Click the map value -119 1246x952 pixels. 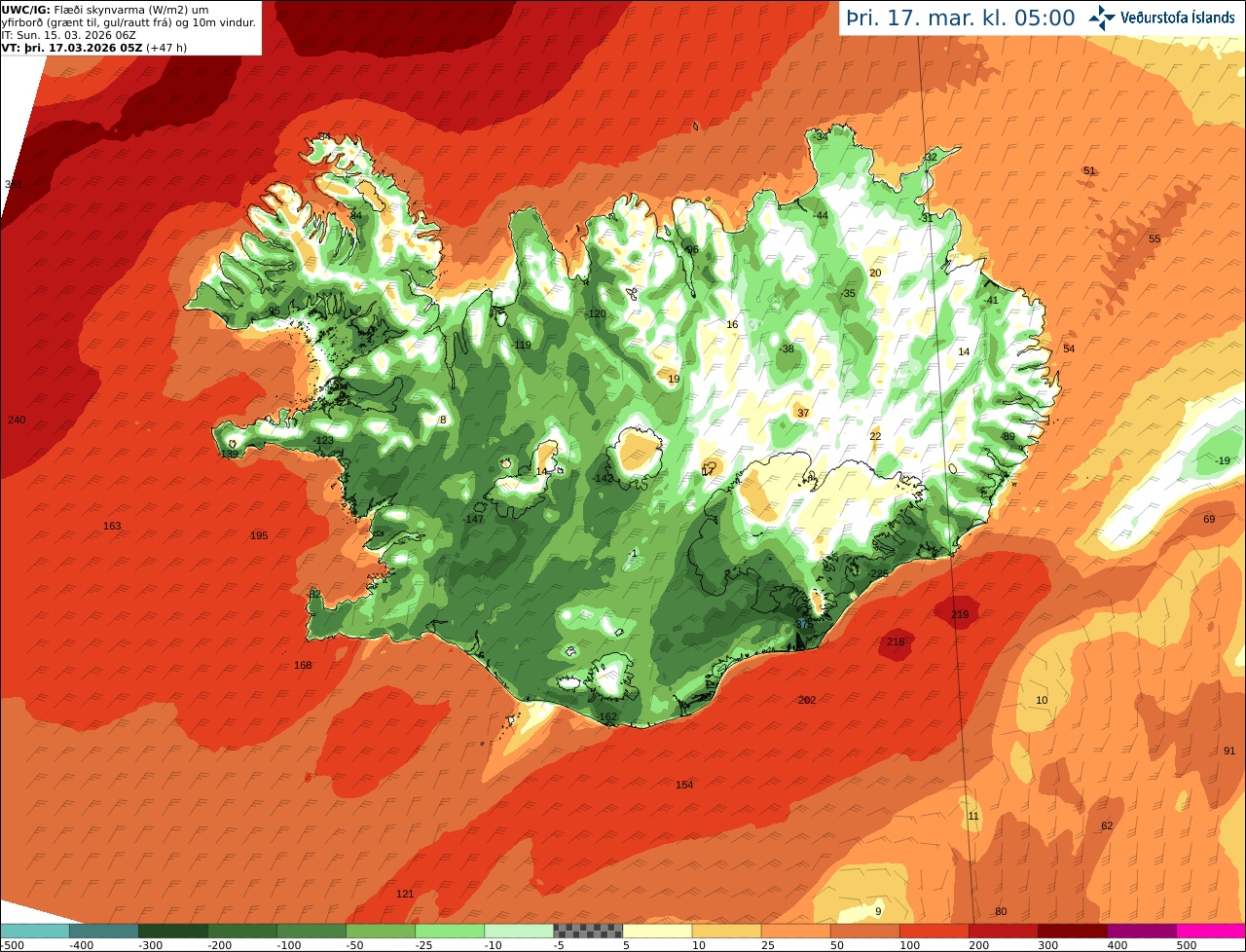click(521, 345)
